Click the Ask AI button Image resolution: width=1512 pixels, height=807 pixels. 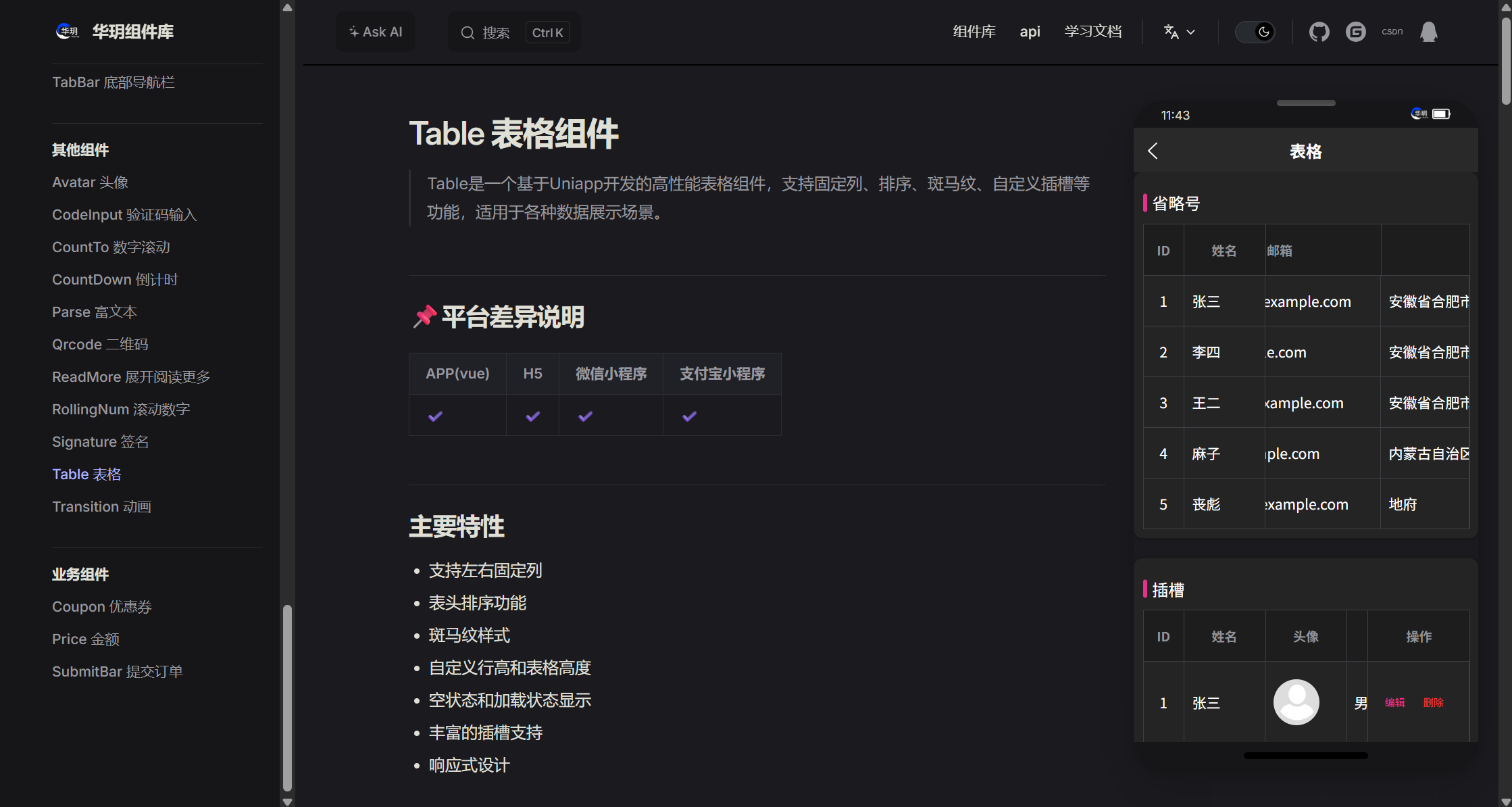coord(376,32)
